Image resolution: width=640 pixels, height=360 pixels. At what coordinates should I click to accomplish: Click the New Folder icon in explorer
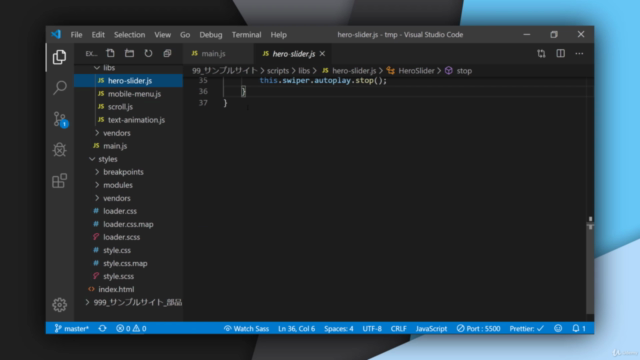[129, 53]
